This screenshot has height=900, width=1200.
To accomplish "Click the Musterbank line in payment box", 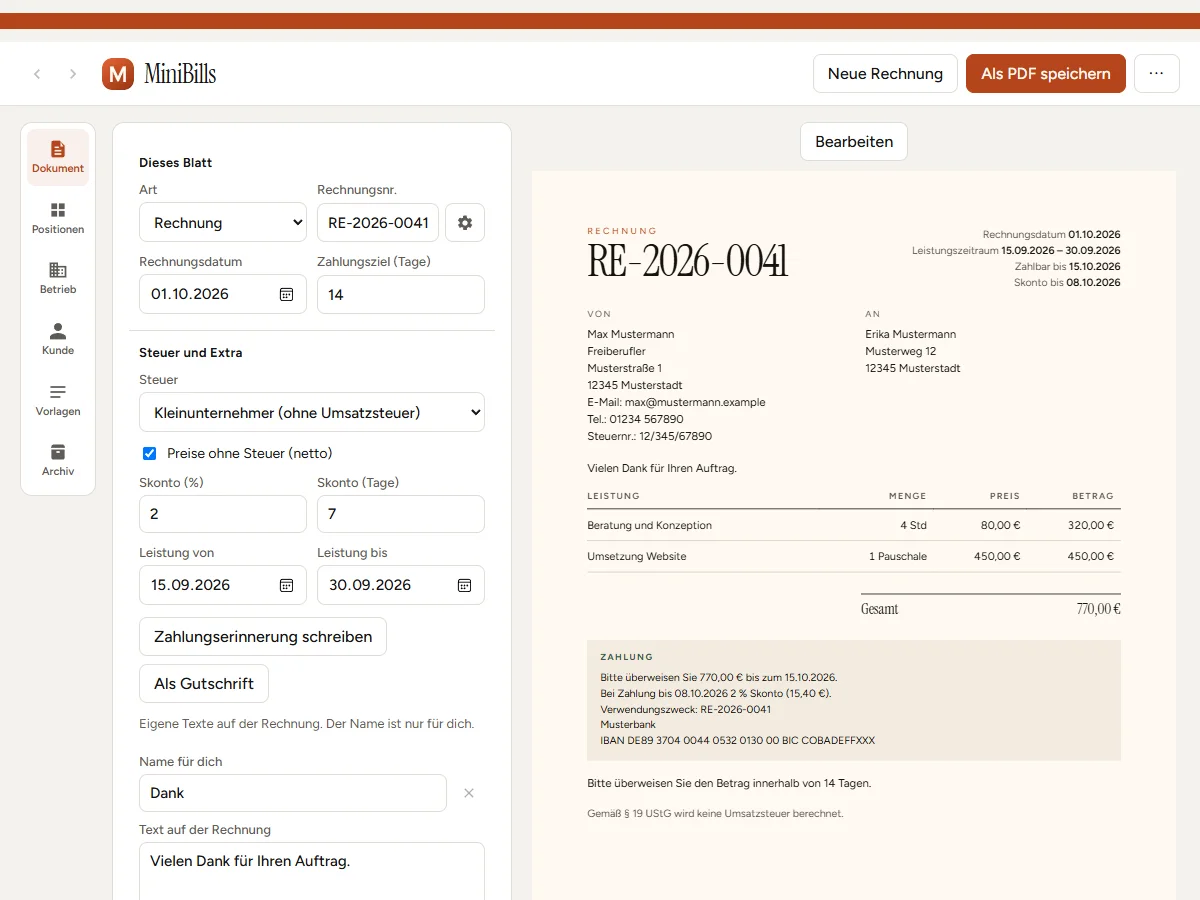I will point(628,725).
